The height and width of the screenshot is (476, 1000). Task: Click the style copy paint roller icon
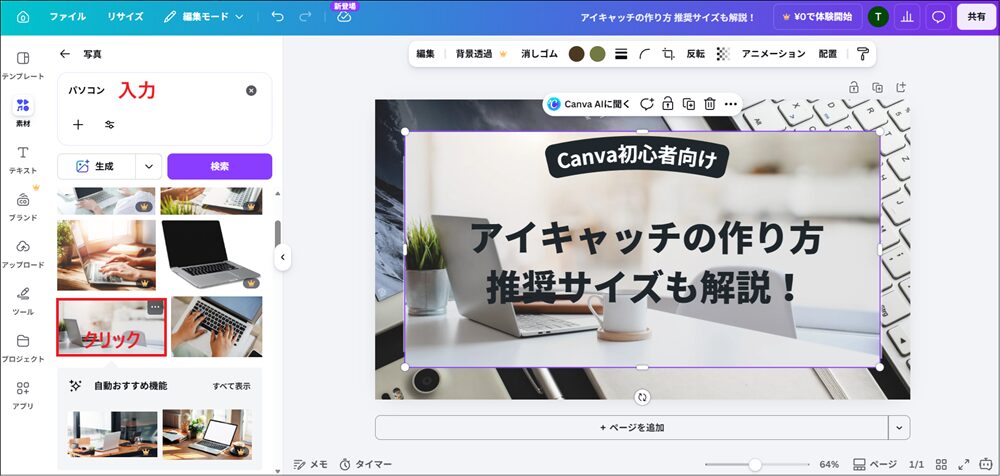pyautogui.click(x=862, y=54)
